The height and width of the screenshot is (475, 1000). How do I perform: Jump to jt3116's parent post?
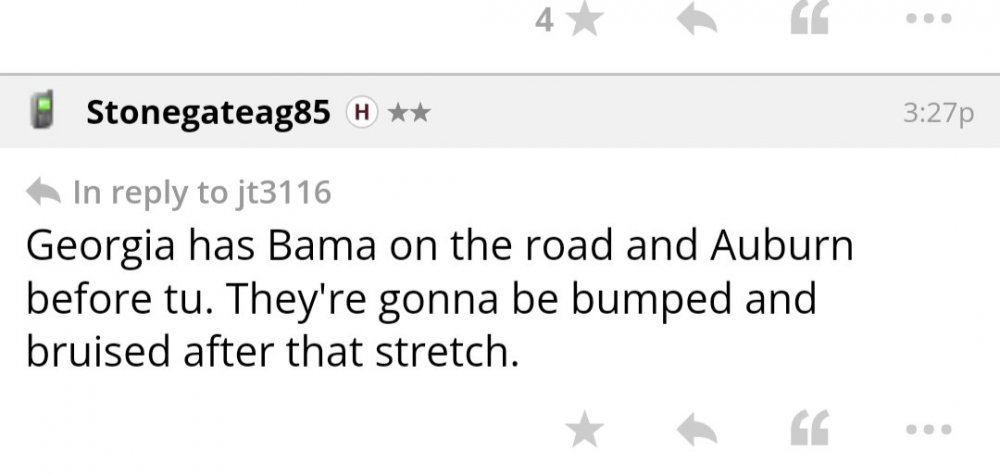pos(282,191)
